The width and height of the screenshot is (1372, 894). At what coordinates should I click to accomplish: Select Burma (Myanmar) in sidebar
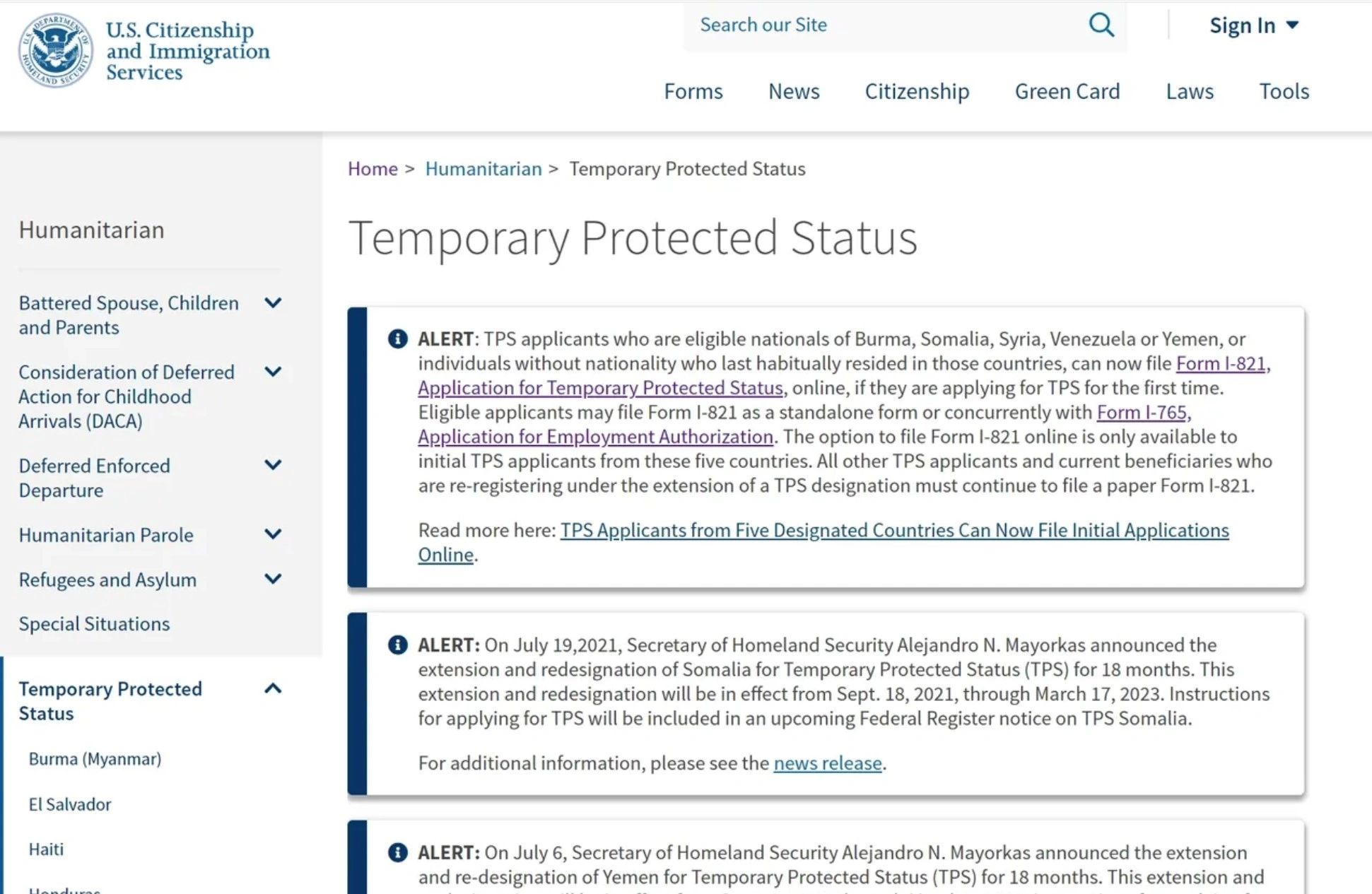click(x=95, y=759)
